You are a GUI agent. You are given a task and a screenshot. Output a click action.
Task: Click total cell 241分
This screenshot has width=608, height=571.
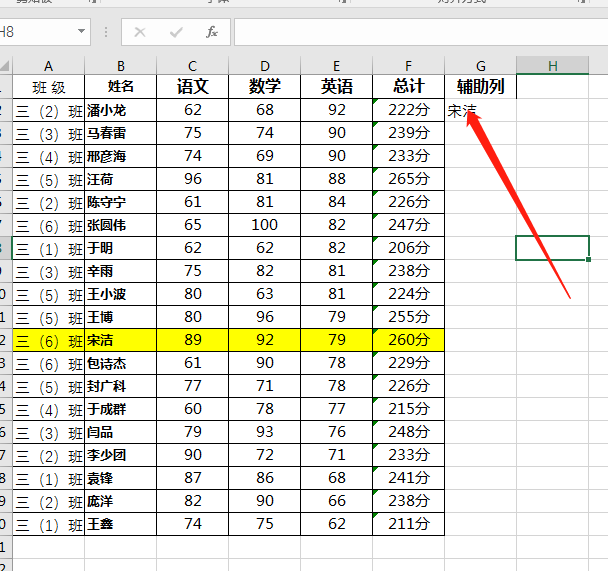click(408, 478)
